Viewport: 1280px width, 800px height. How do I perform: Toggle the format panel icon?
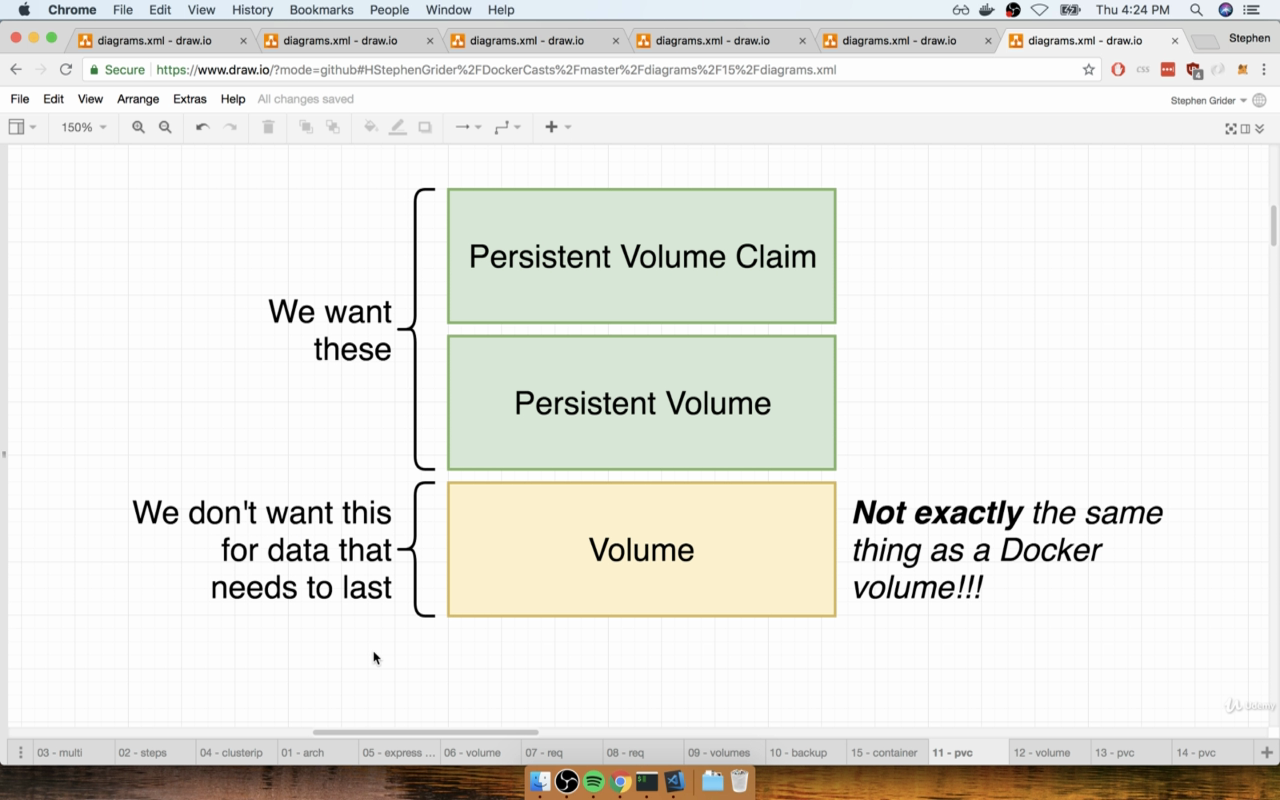click(x=1245, y=128)
